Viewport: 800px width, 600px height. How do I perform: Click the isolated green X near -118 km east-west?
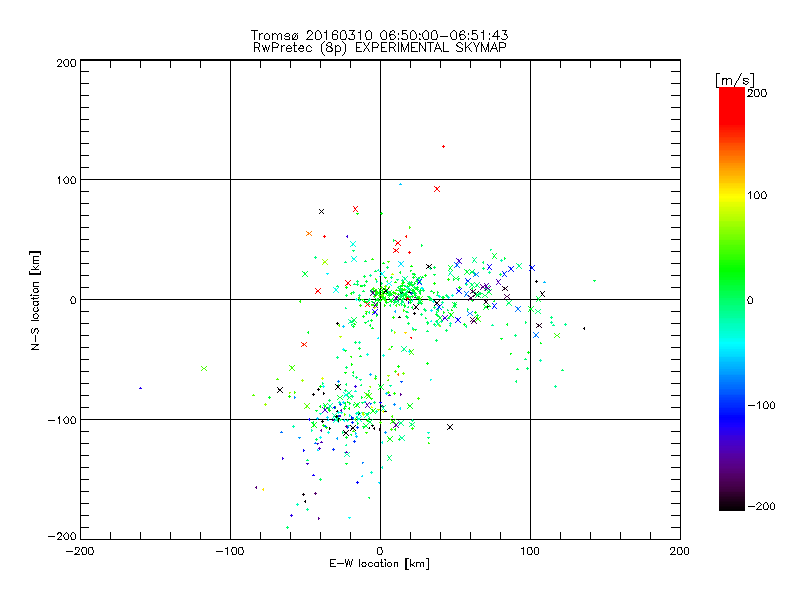click(x=204, y=368)
